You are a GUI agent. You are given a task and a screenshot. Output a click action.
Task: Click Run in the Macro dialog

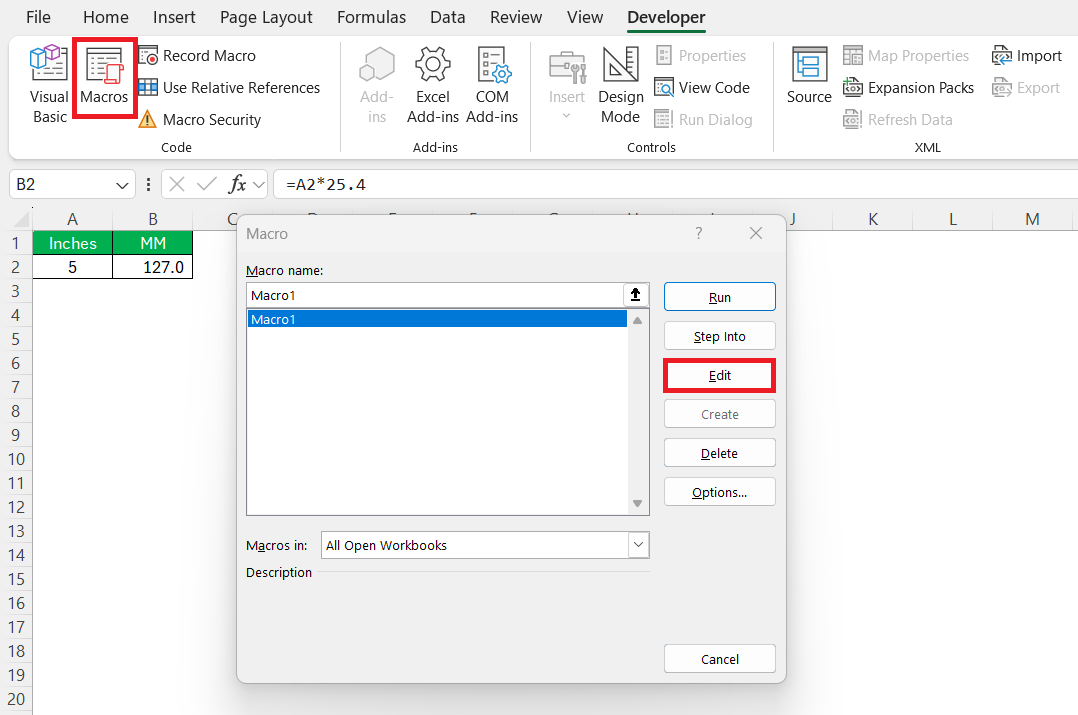pos(720,297)
